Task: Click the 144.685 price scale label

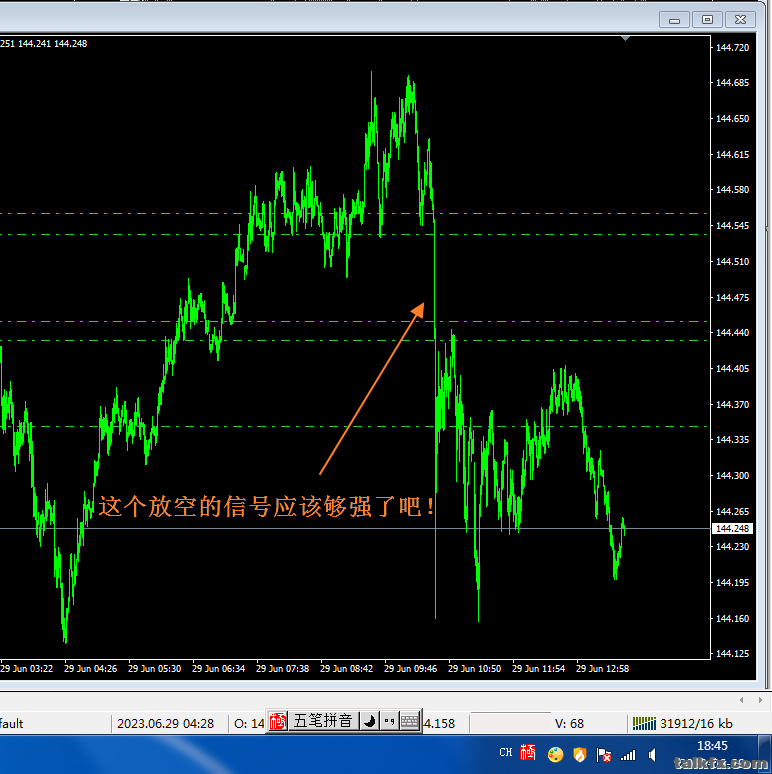Action: pos(733,82)
